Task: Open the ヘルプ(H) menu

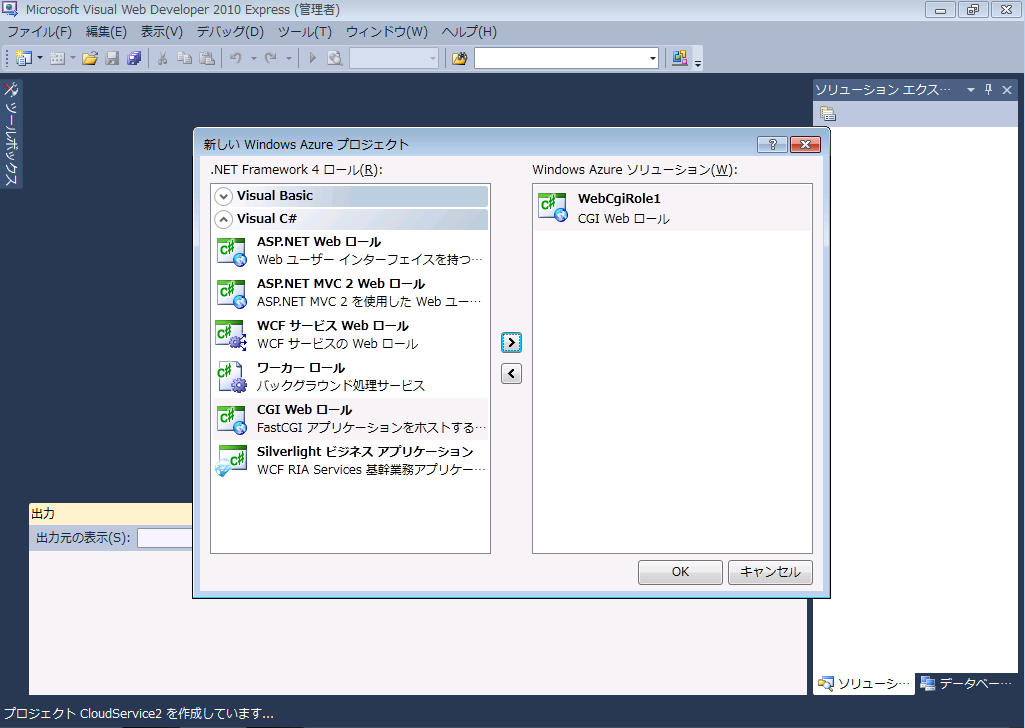Action: (469, 31)
